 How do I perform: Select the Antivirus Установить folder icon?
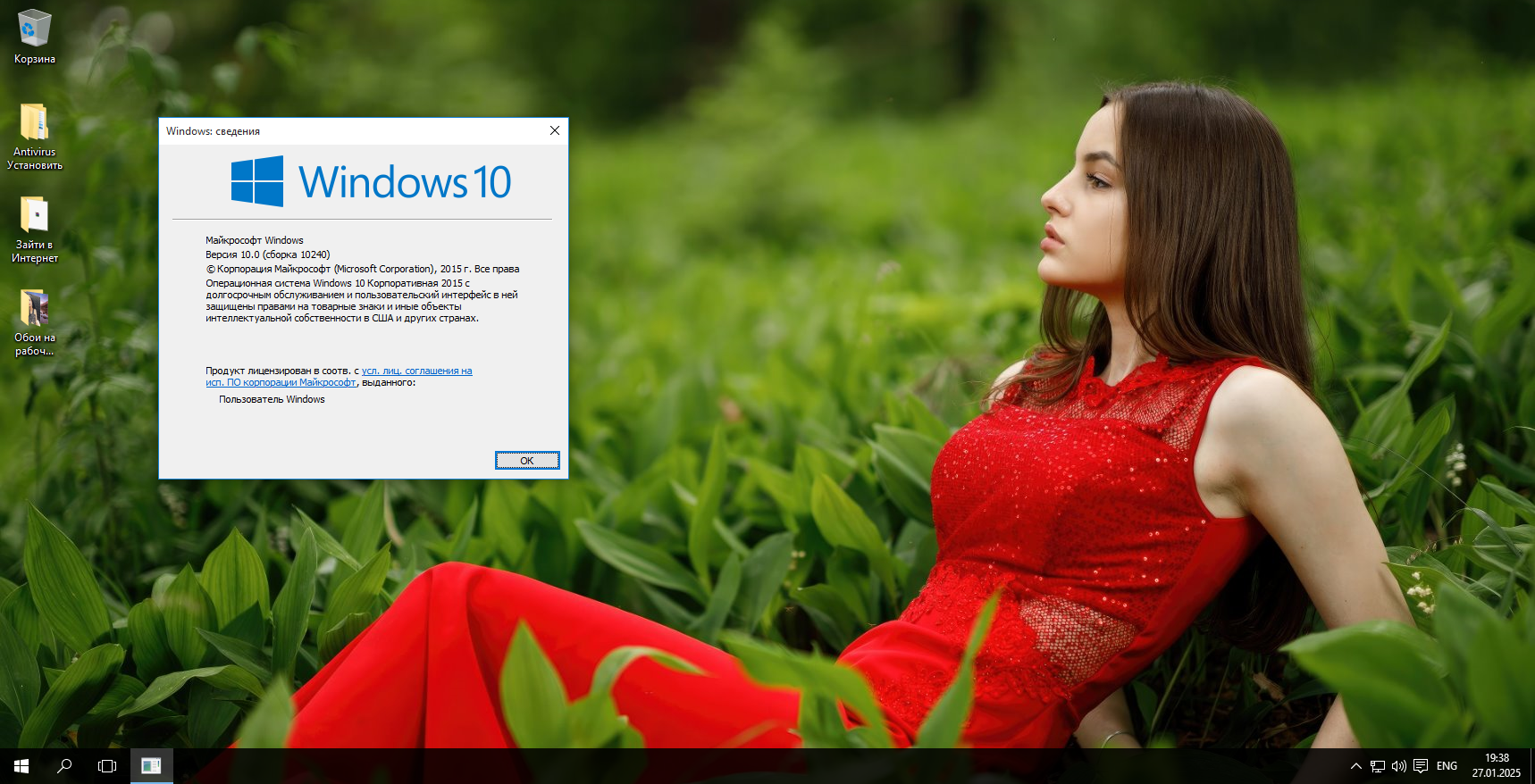[x=34, y=136]
